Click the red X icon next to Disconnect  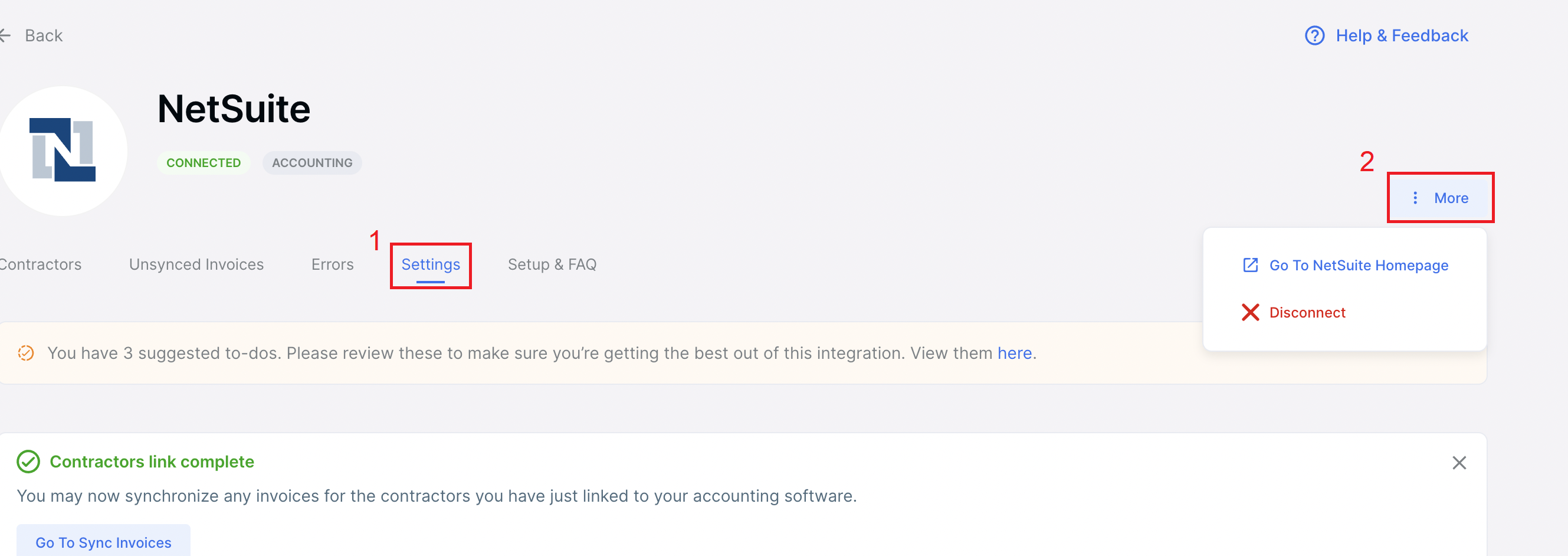tap(1249, 312)
